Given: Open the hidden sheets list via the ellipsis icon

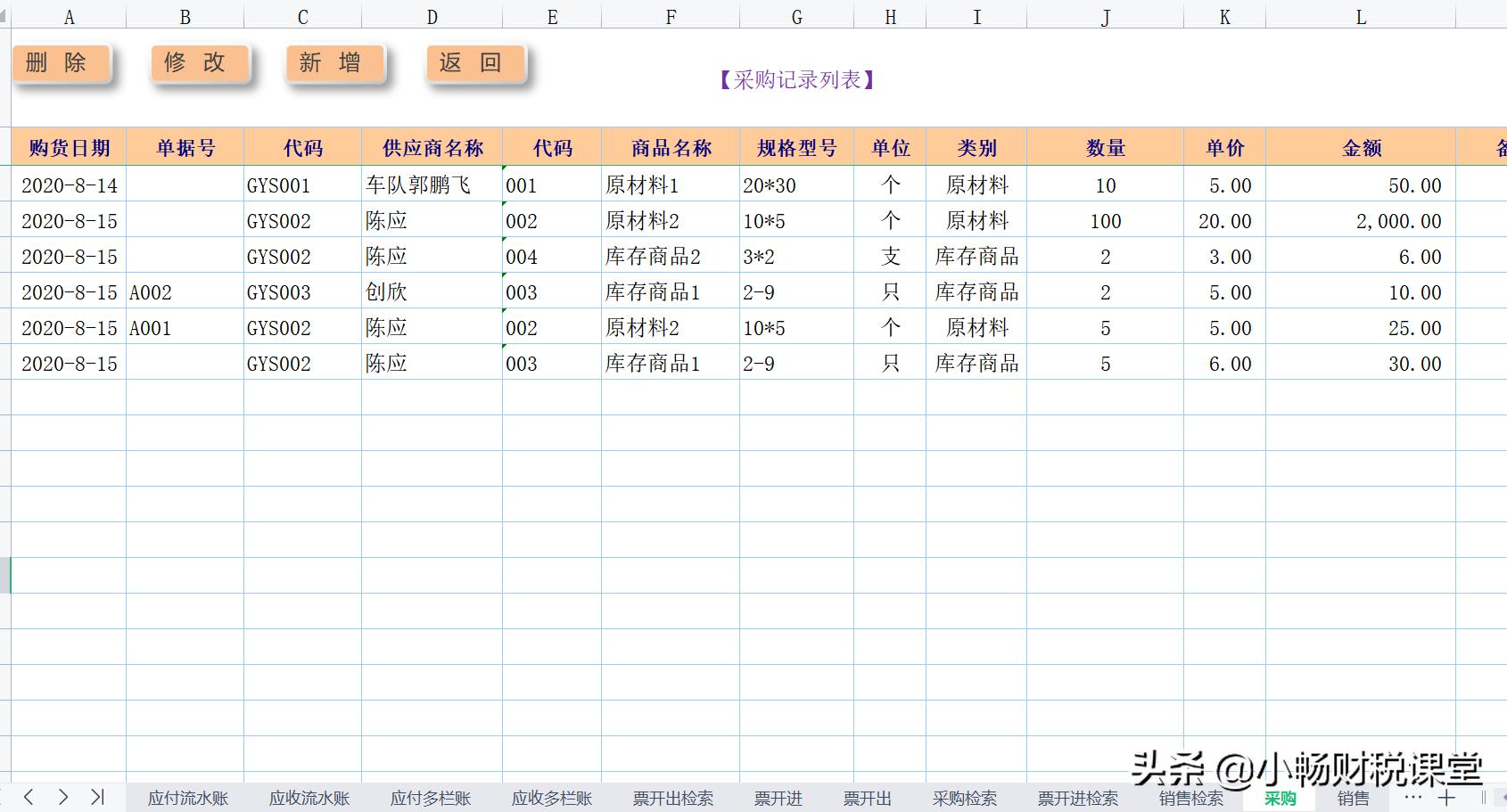Looking at the screenshot, I should tap(1410, 798).
